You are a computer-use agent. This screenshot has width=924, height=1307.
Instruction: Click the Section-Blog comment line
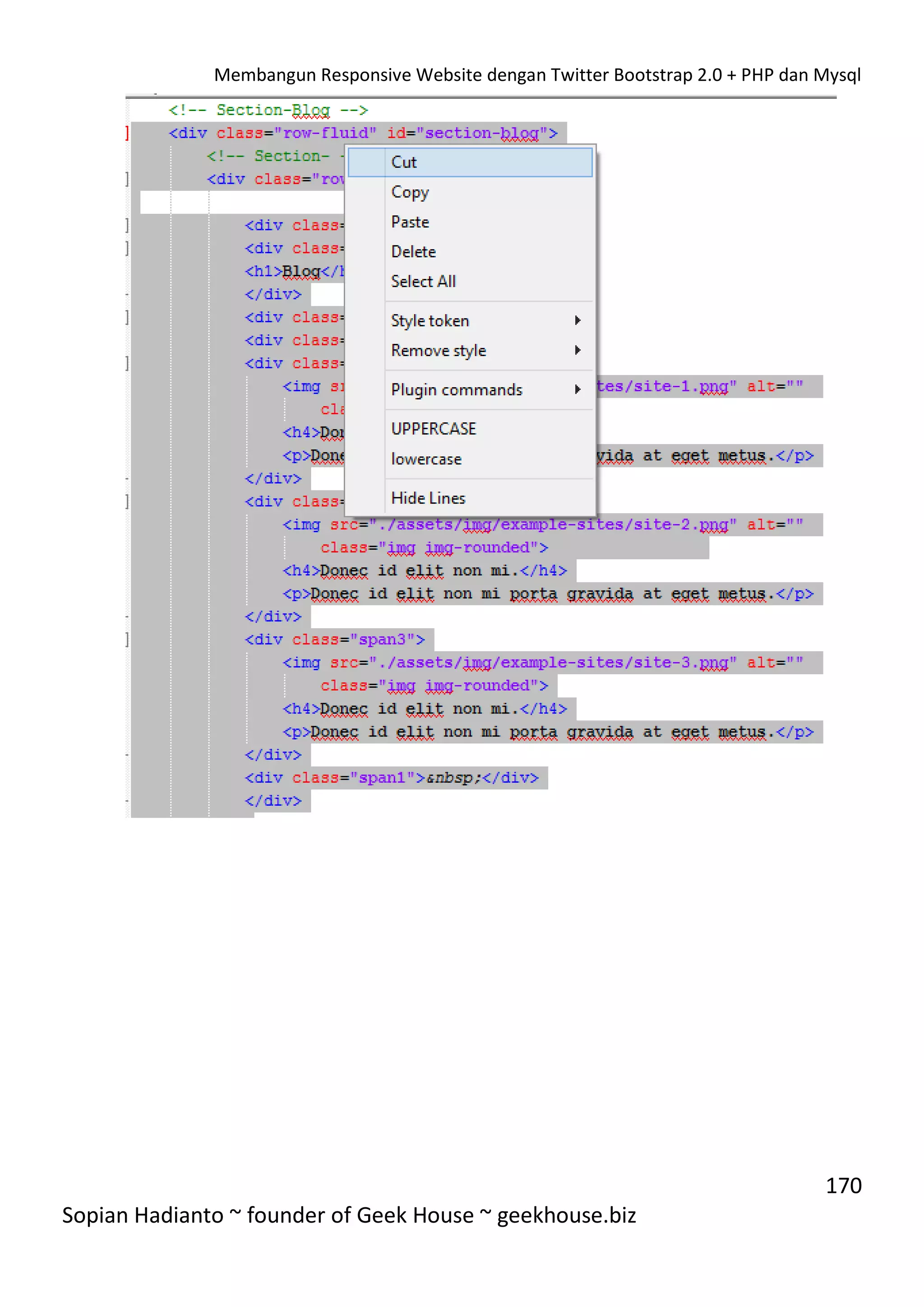268,110
